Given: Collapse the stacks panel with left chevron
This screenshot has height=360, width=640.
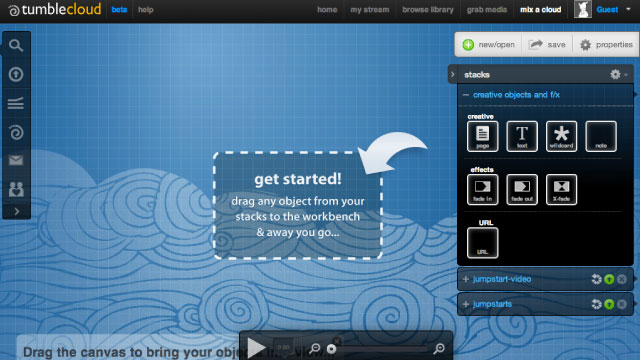Looking at the screenshot, I should pyautogui.click(x=453, y=74).
